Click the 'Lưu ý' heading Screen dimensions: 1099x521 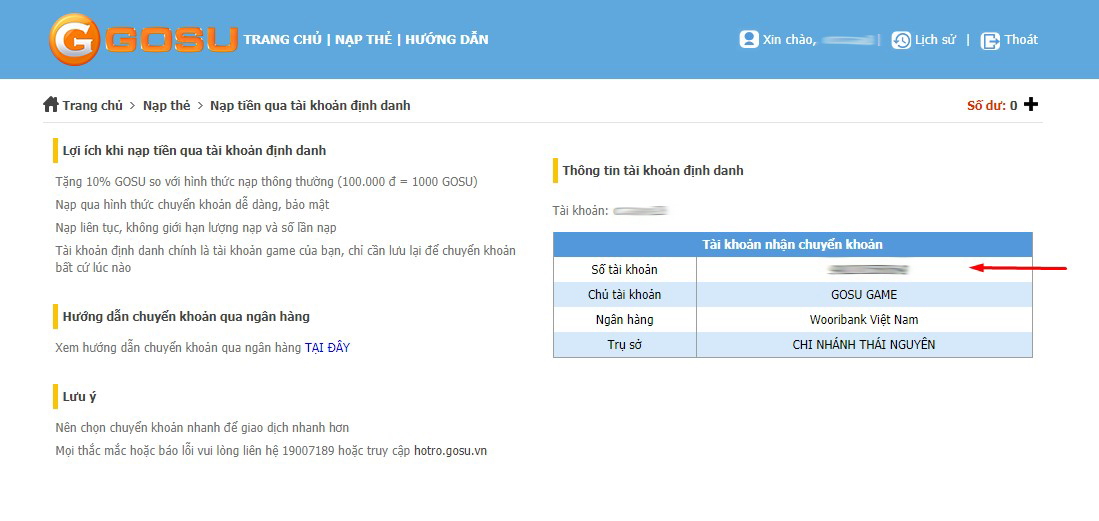tap(79, 397)
